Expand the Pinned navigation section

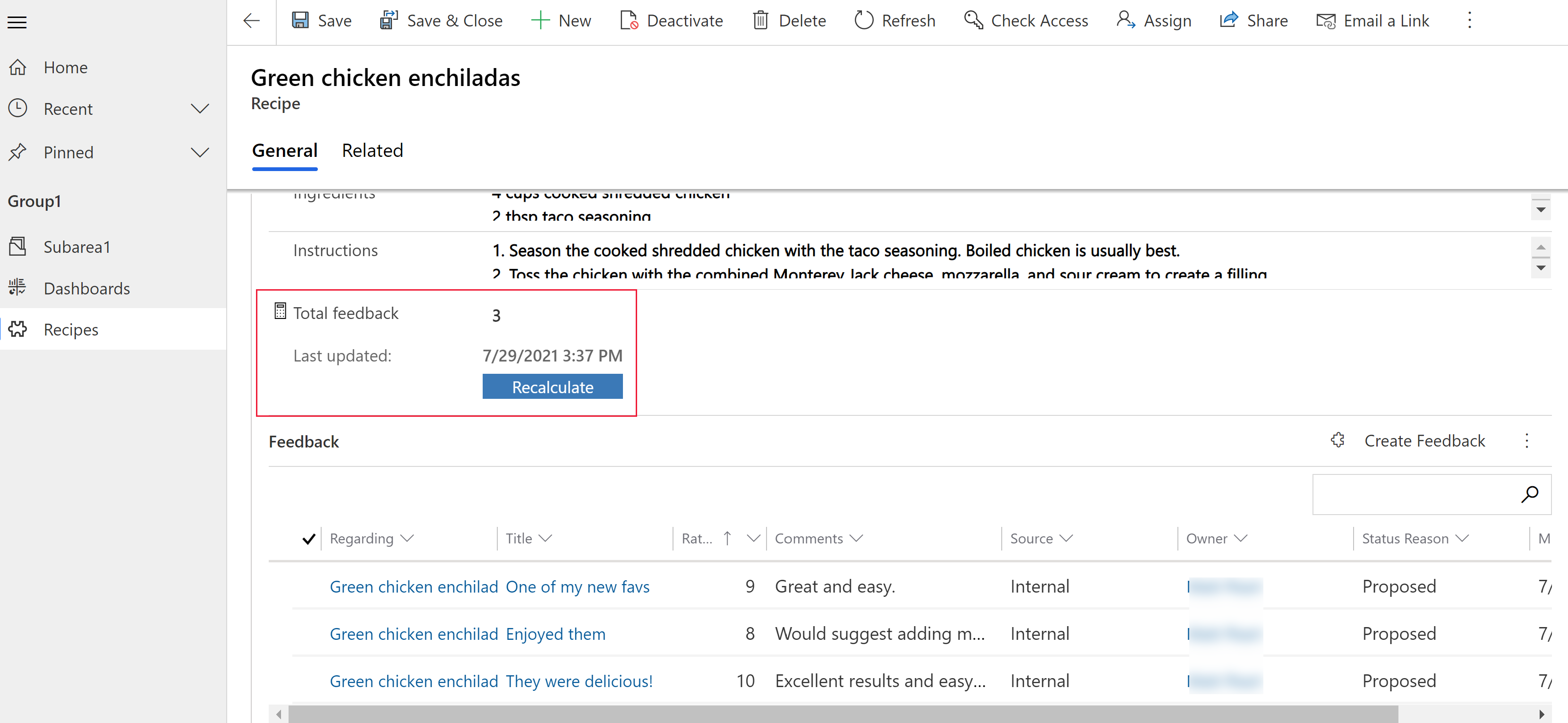pos(199,152)
